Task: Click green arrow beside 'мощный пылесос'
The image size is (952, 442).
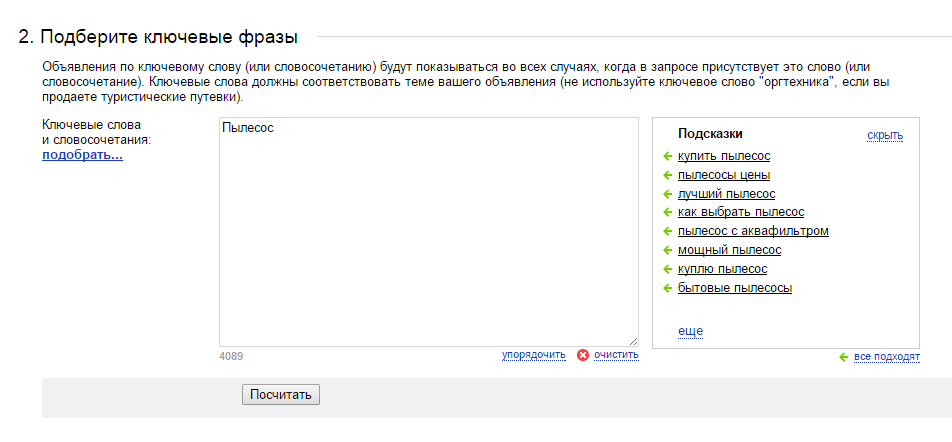Action: click(x=667, y=251)
